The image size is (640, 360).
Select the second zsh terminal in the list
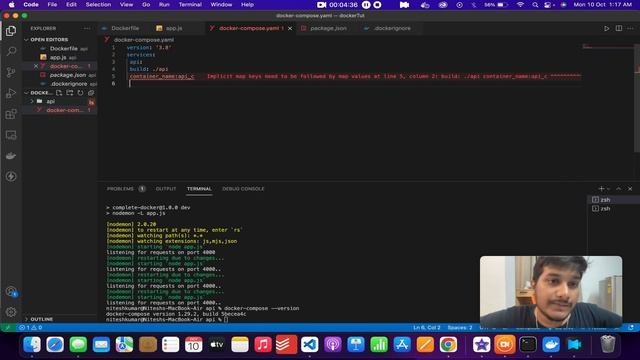(606, 209)
